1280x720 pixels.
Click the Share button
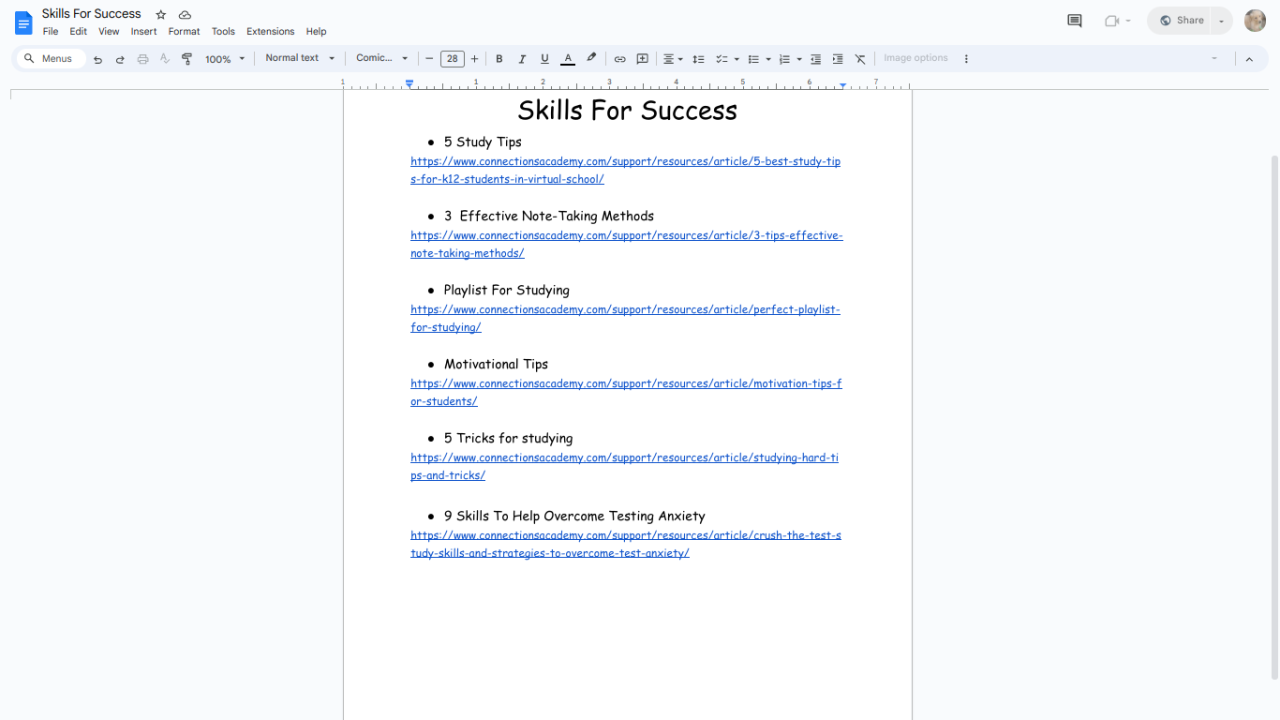1181,21
